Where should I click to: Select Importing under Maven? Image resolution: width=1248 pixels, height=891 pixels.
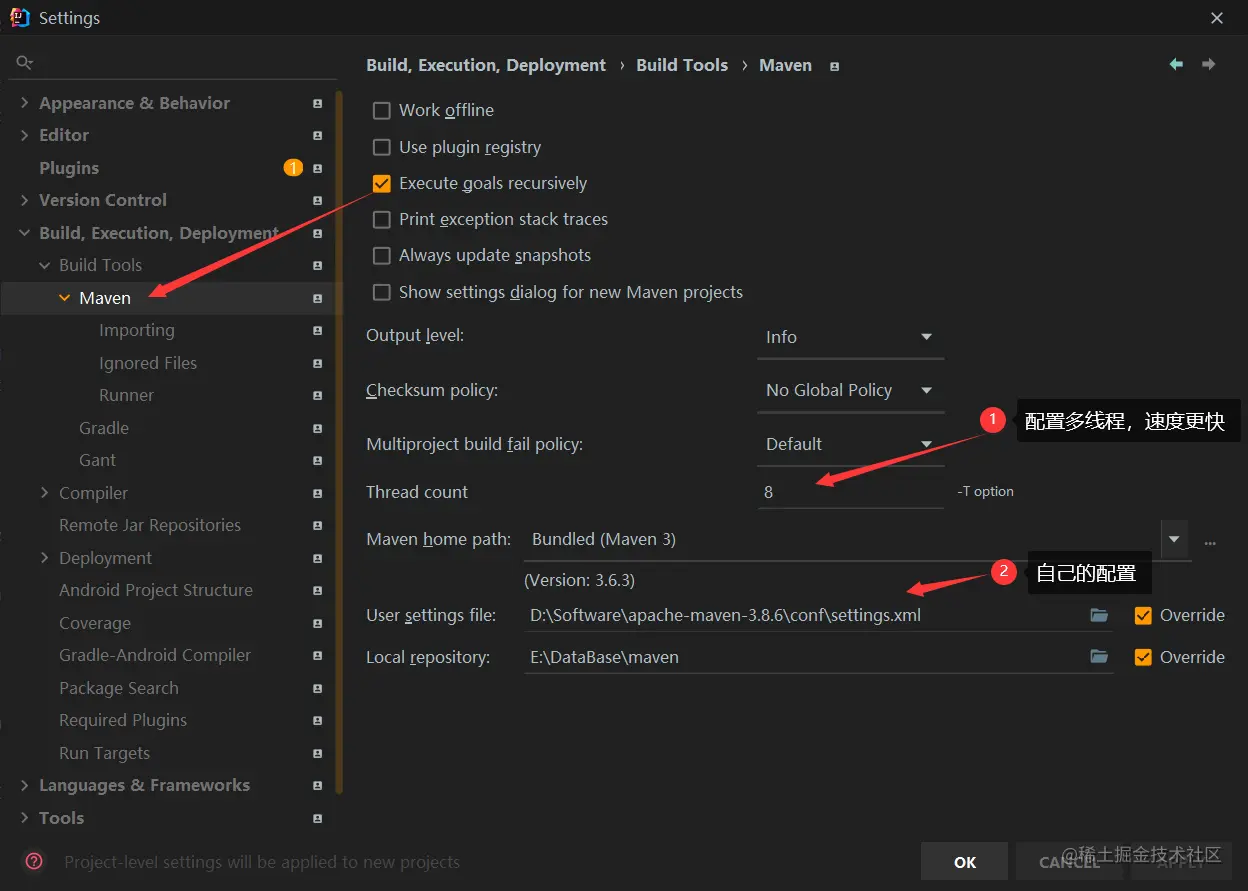pyautogui.click(x=137, y=330)
